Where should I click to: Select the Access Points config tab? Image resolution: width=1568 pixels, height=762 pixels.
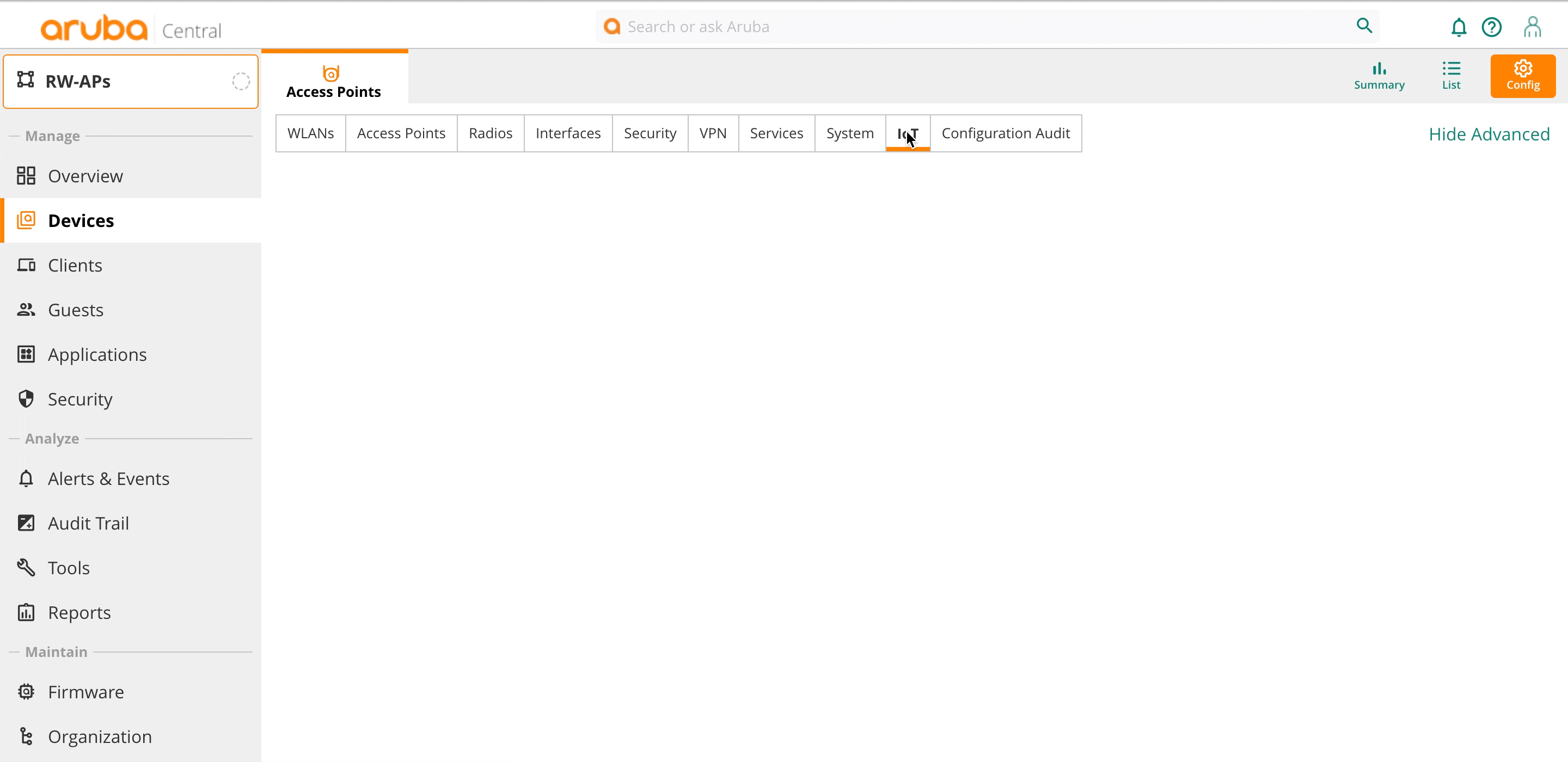[x=401, y=133]
